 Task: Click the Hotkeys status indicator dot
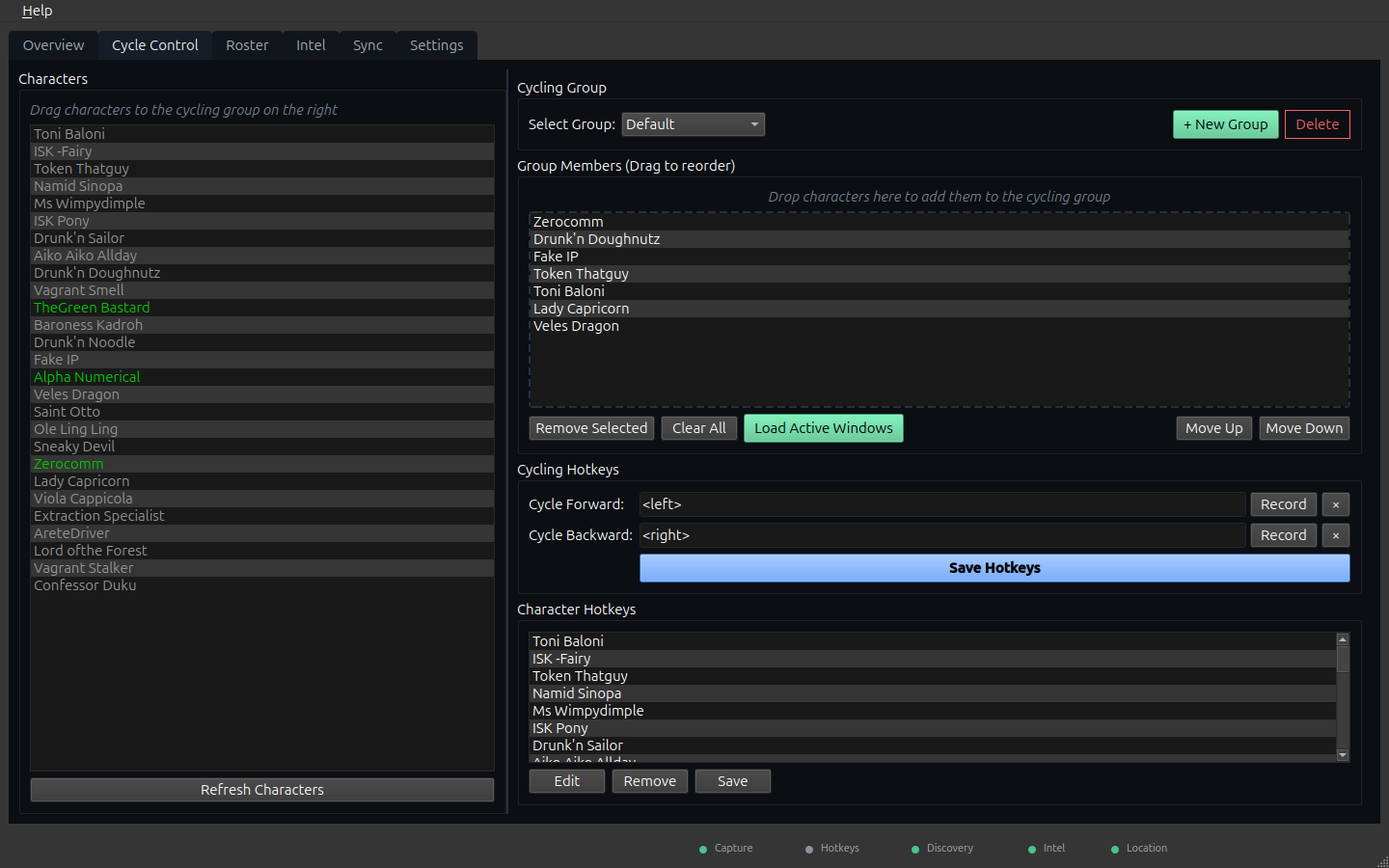click(x=809, y=850)
